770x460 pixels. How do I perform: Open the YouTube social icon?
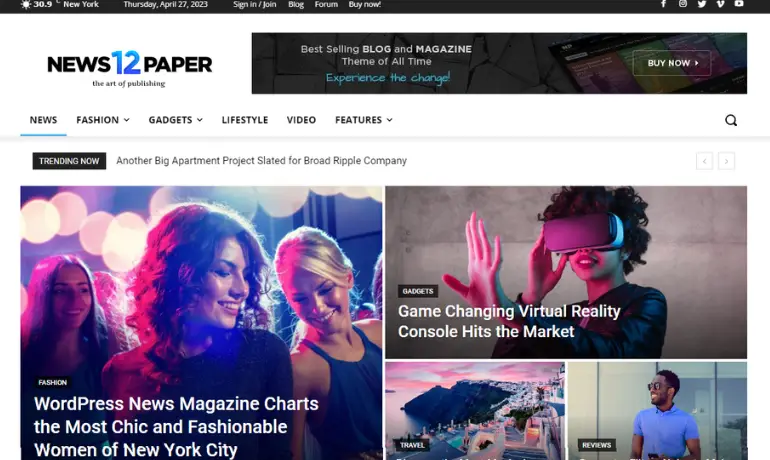click(739, 4)
